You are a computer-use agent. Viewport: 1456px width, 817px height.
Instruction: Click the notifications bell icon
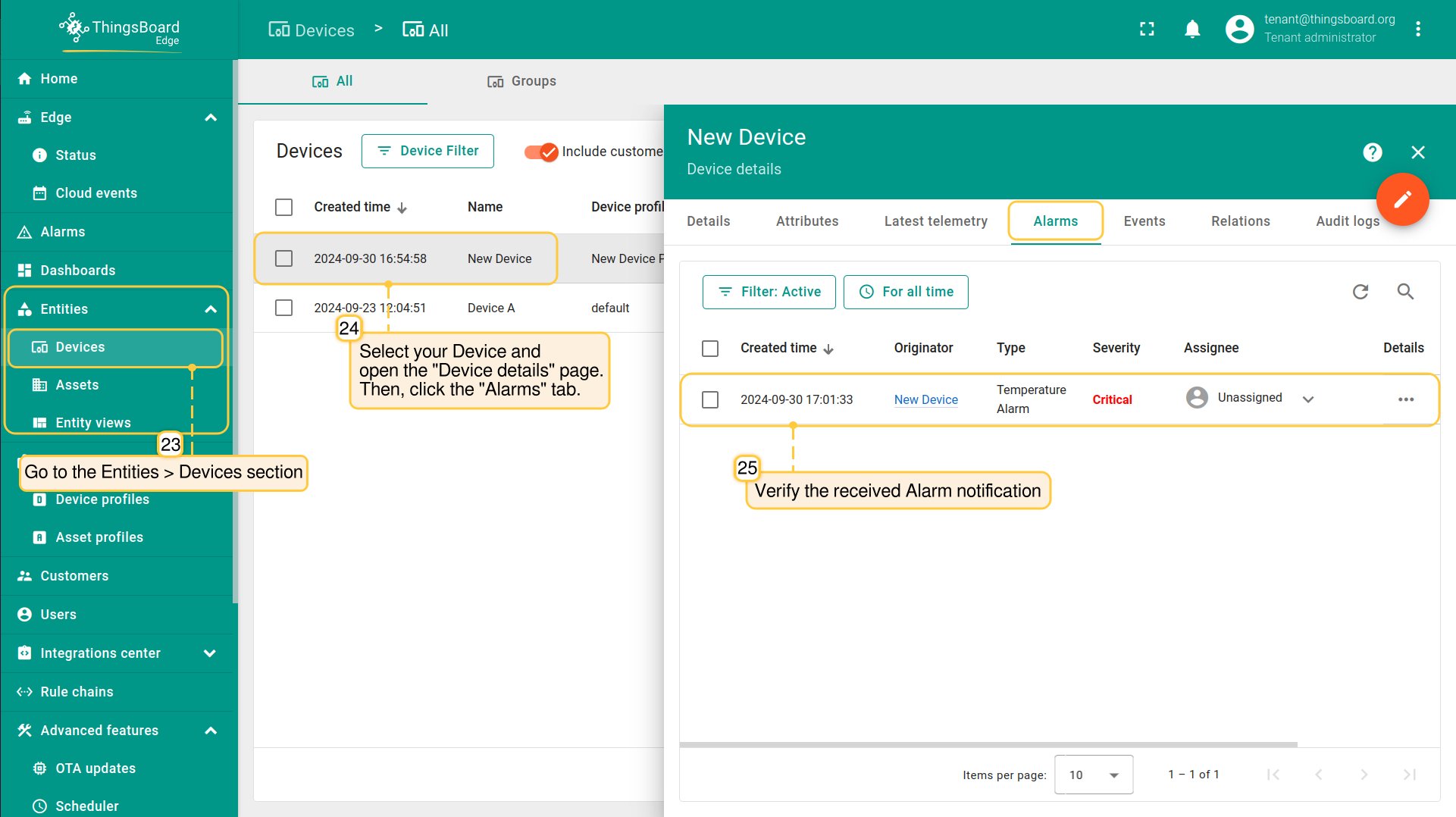[x=1192, y=30]
